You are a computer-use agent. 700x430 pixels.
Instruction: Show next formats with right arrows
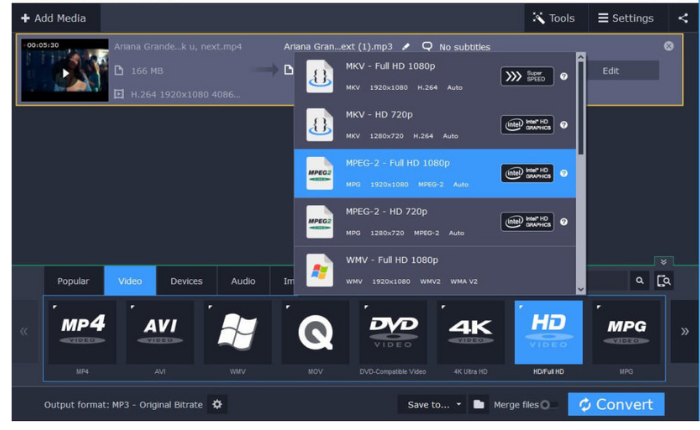pyautogui.click(x=684, y=332)
